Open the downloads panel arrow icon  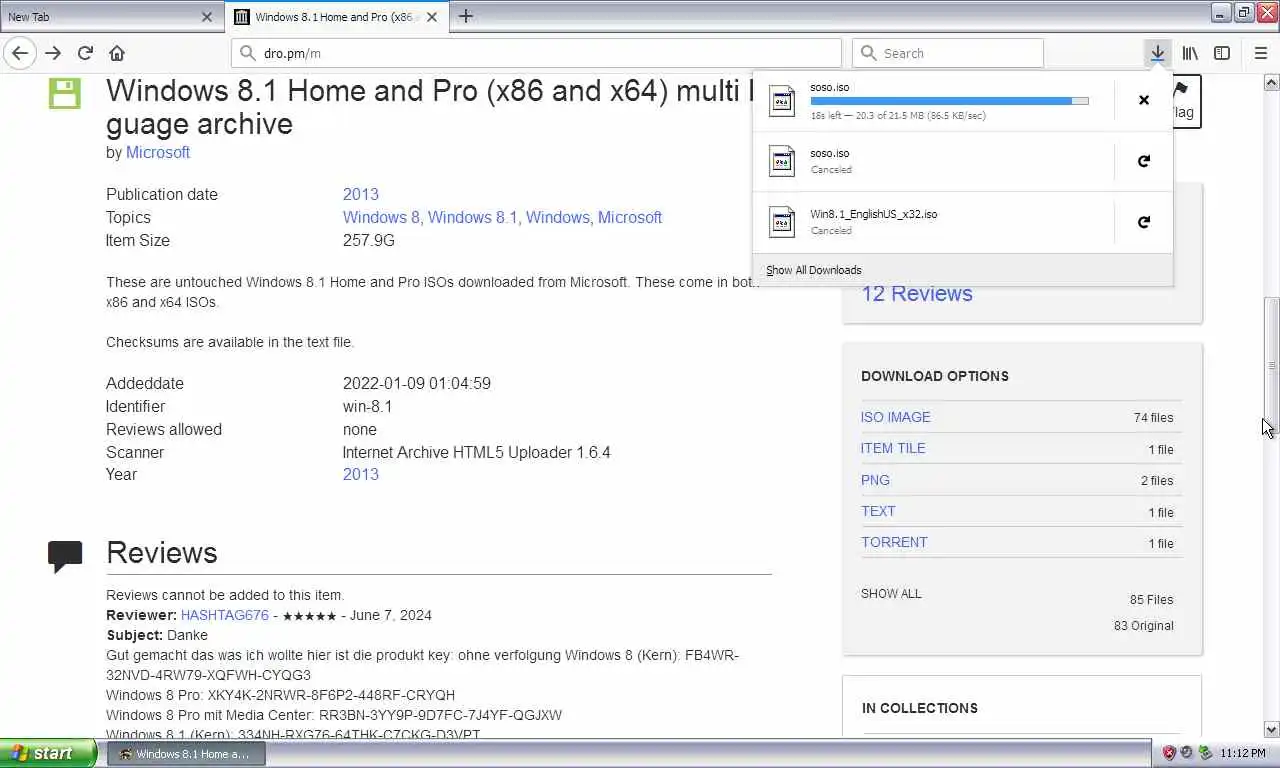pos(1157,53)
